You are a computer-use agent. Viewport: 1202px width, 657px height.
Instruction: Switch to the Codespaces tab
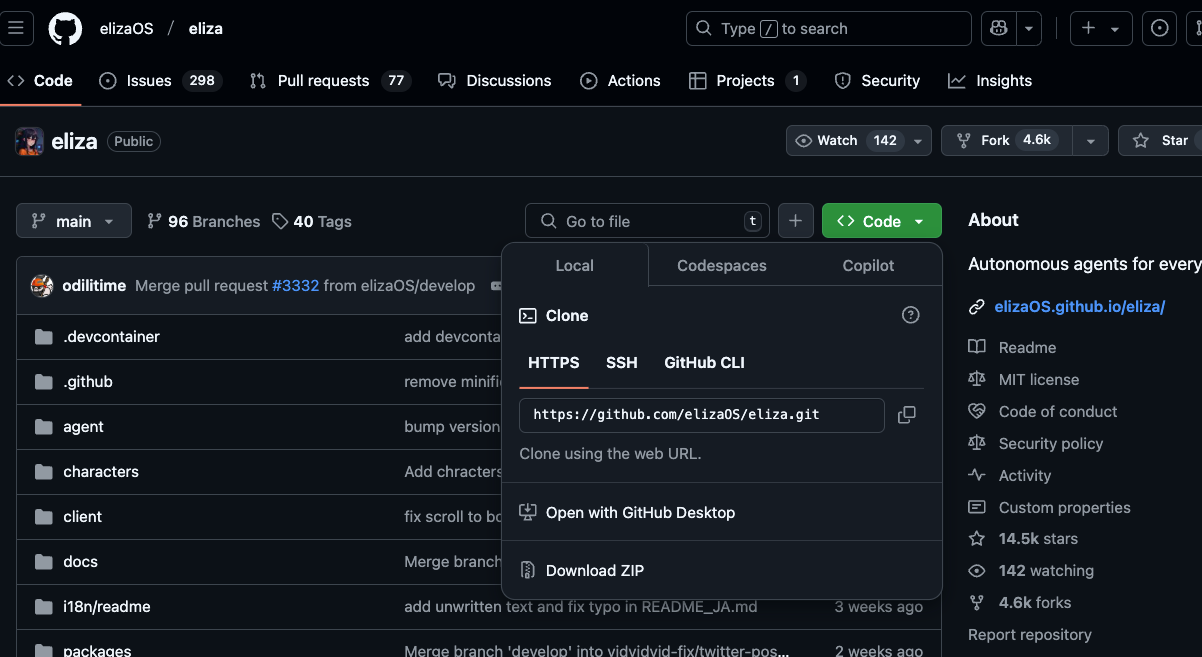click(x=721, y=265)
